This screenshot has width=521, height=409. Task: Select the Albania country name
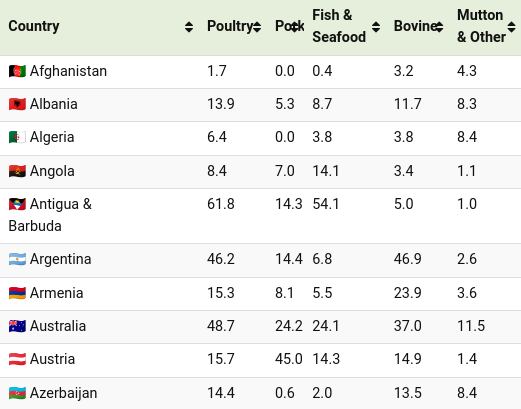click(54, 104)
